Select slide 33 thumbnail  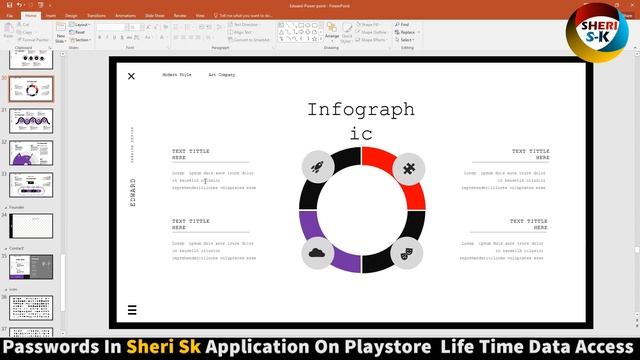click(31, 185)
